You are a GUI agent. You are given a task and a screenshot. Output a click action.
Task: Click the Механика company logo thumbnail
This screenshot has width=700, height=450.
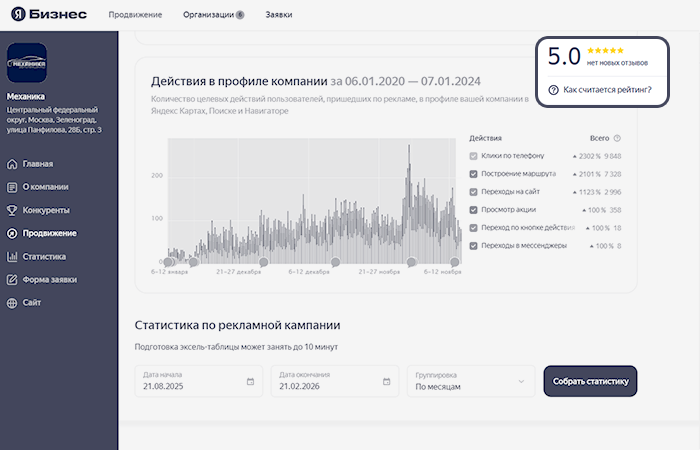[27, 62]
